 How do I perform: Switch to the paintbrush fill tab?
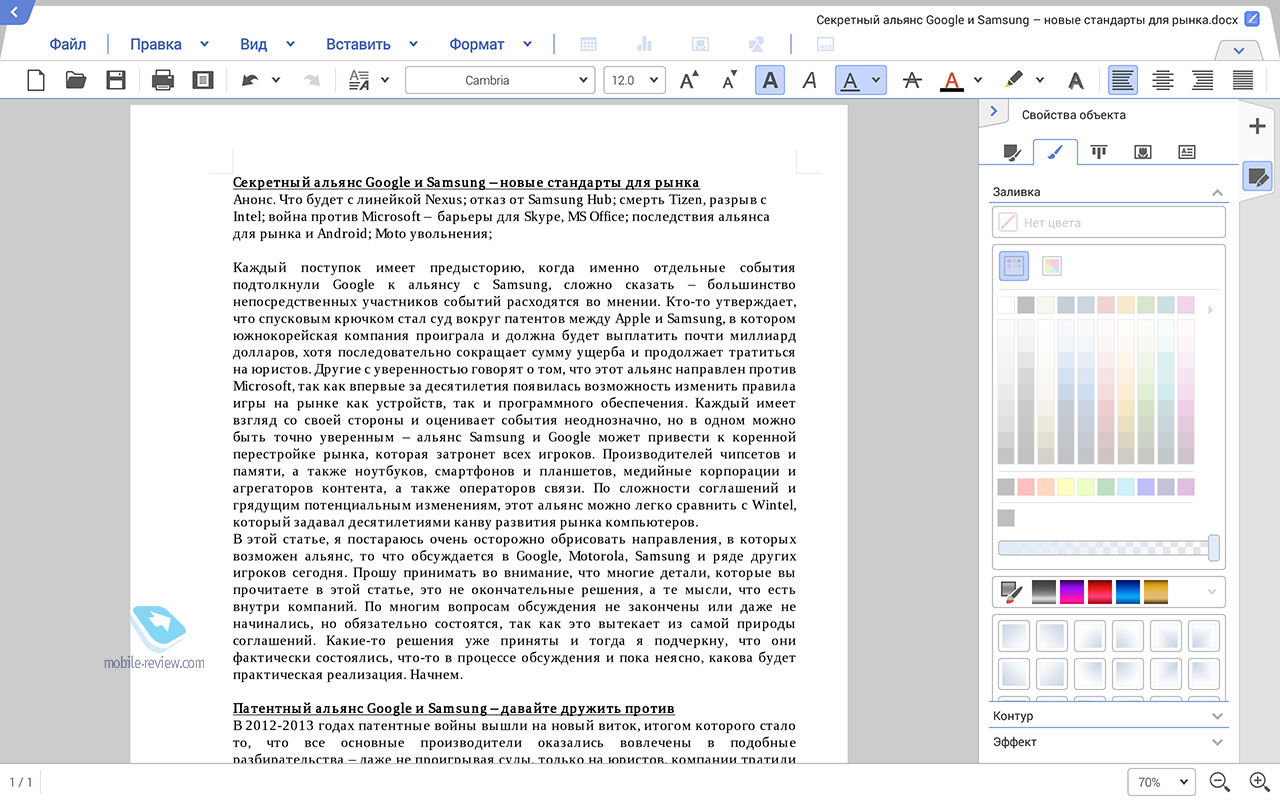1055,152
